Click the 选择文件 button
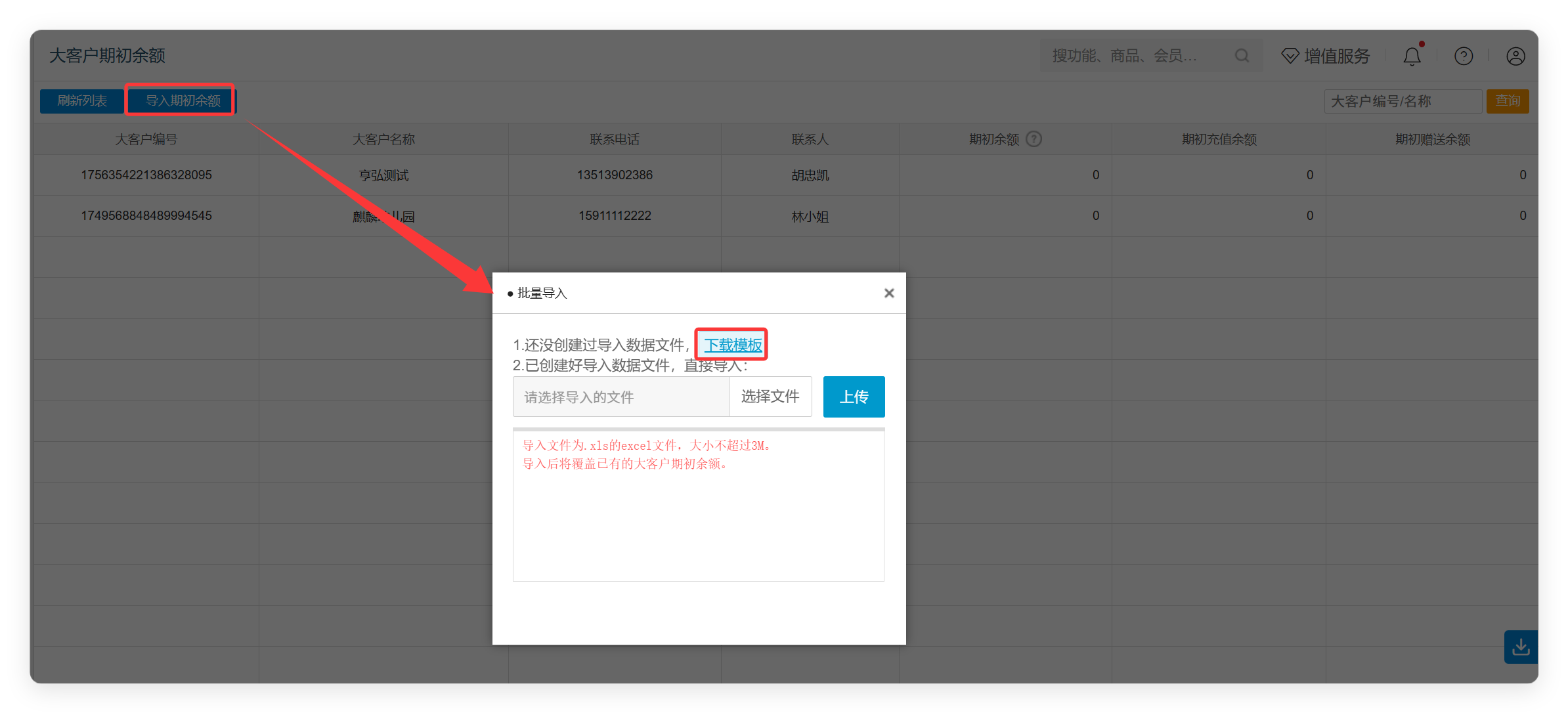The width and height of the screenshot is (1568, 713). (770, 397)
